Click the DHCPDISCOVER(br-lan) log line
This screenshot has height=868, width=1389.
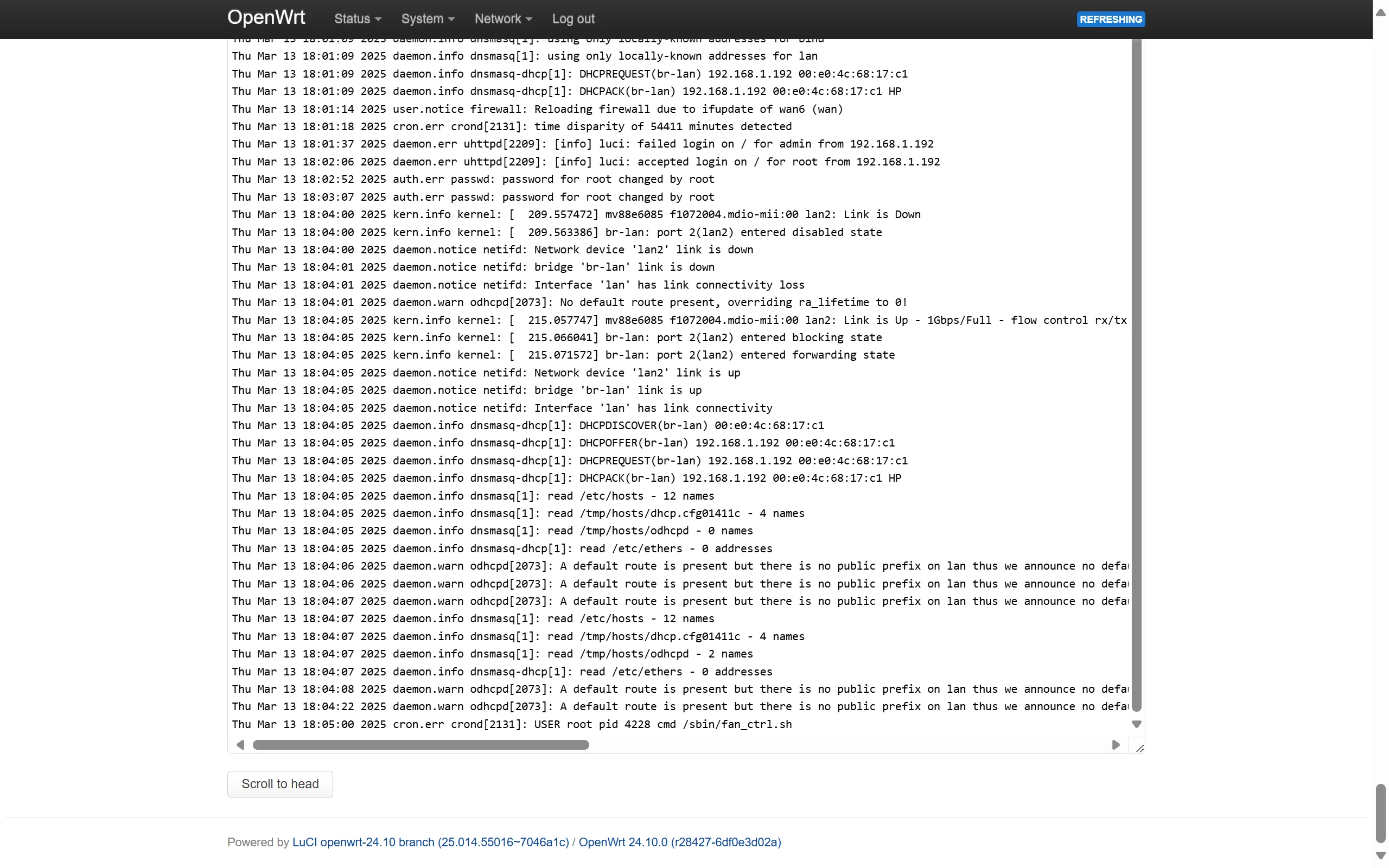coord(528,425)
